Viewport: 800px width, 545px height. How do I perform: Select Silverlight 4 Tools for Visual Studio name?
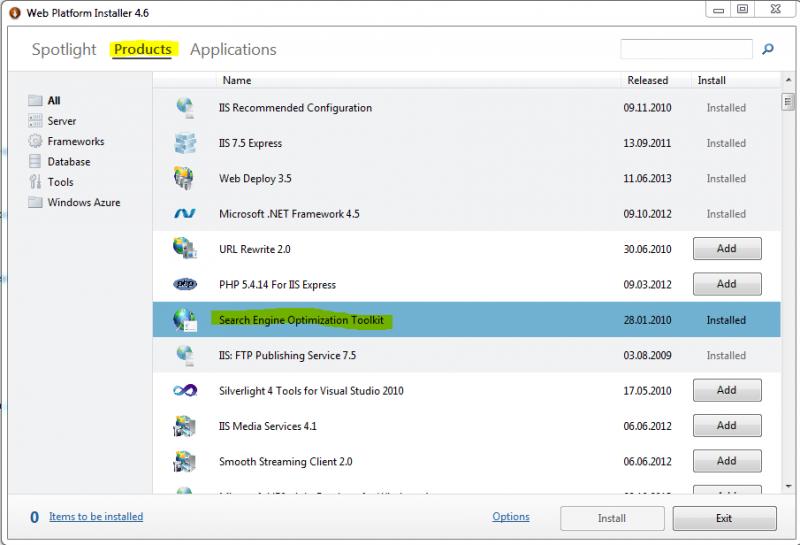[x=311, y=391]
